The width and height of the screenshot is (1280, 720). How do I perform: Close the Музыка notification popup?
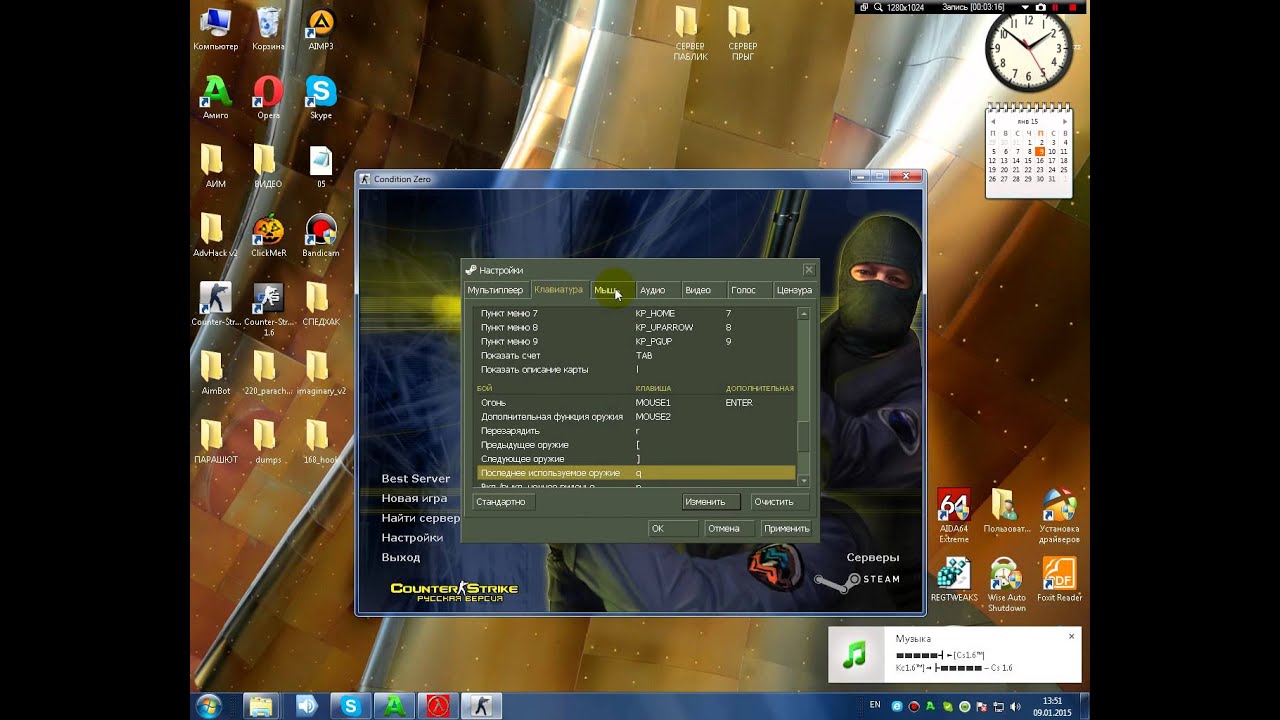tap(1071, 636)
